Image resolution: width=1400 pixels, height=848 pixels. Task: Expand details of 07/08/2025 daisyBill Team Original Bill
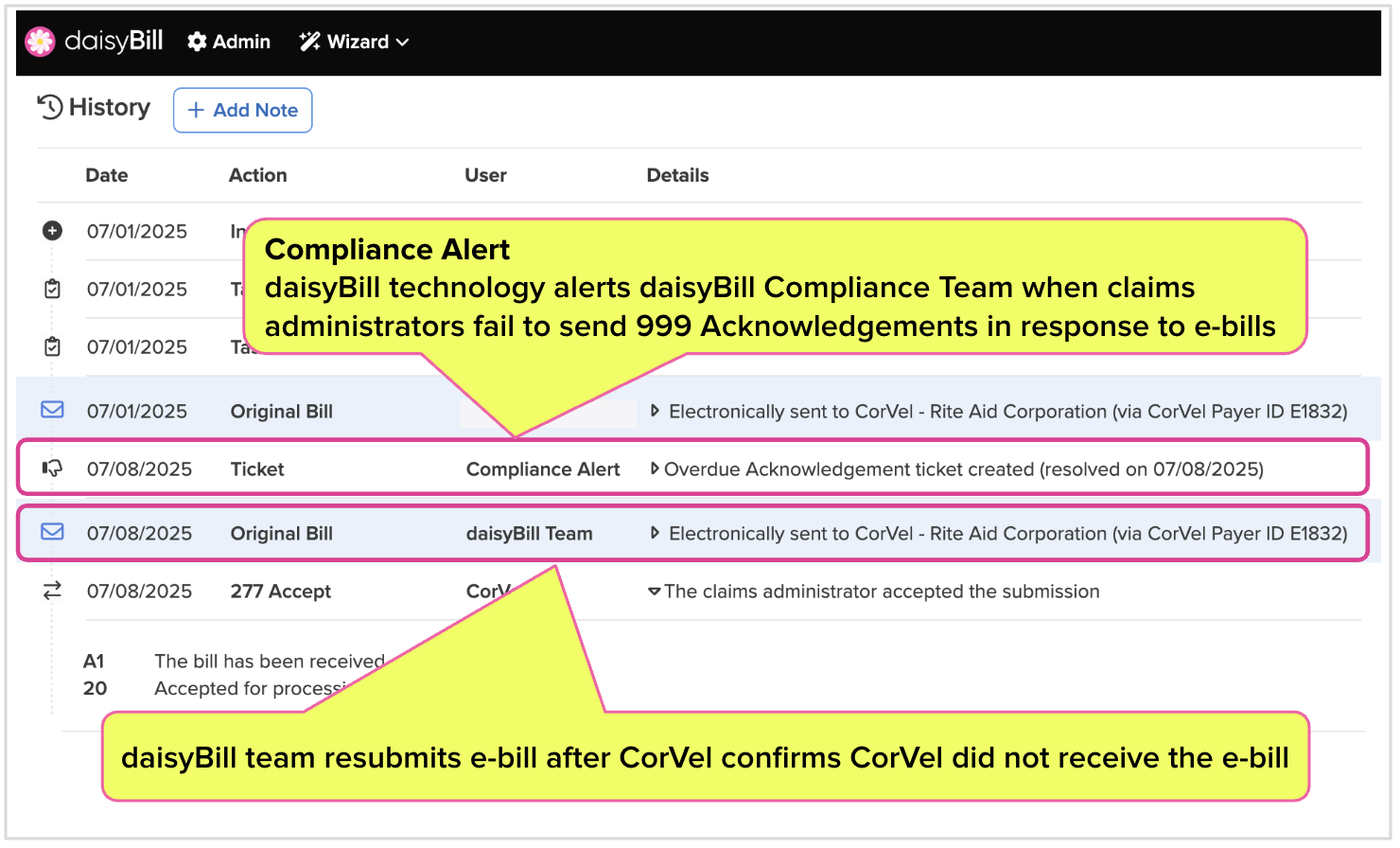tap(655, 533)
